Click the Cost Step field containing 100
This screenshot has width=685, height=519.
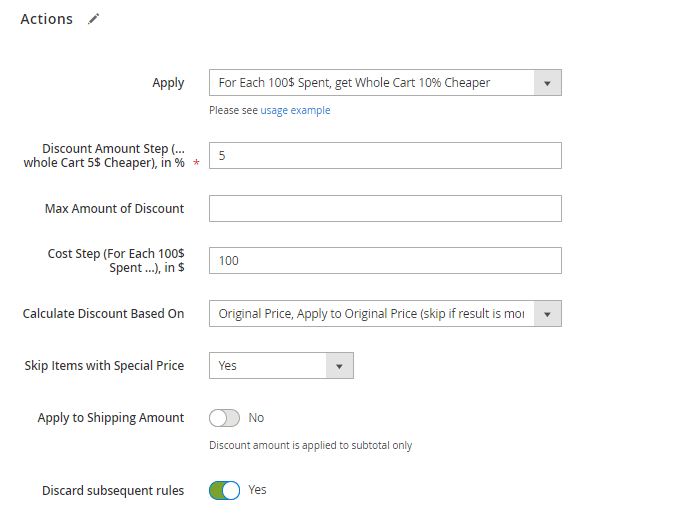385,261
